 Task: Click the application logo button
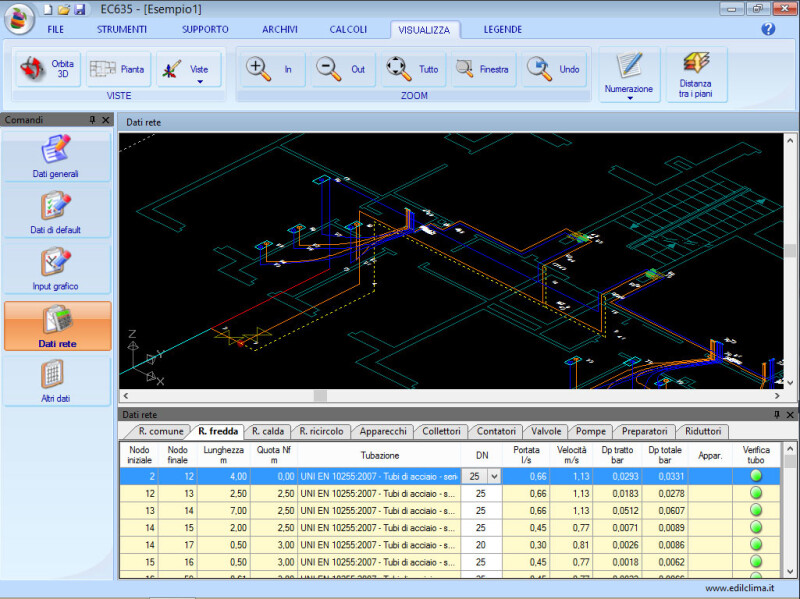pyautogui.click(x=19, y=19)
